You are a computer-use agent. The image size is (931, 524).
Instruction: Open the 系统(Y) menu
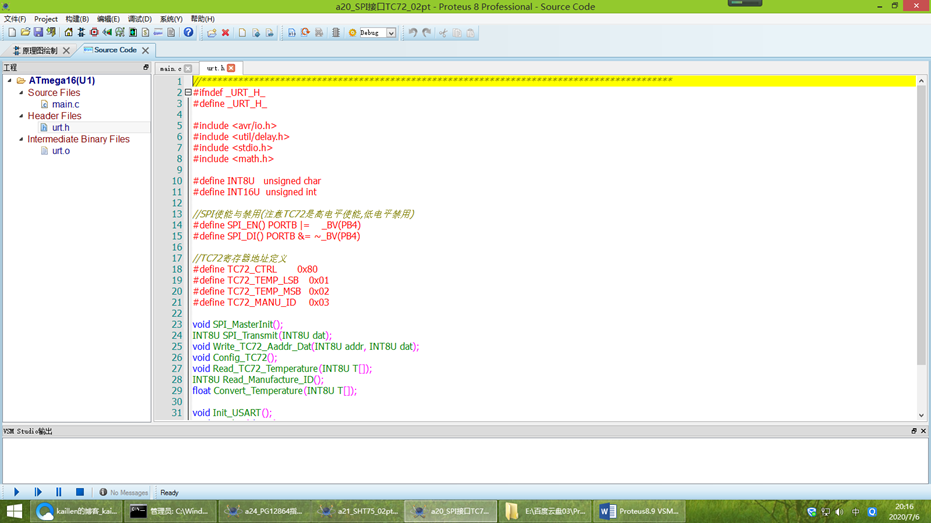coord(171,19)
